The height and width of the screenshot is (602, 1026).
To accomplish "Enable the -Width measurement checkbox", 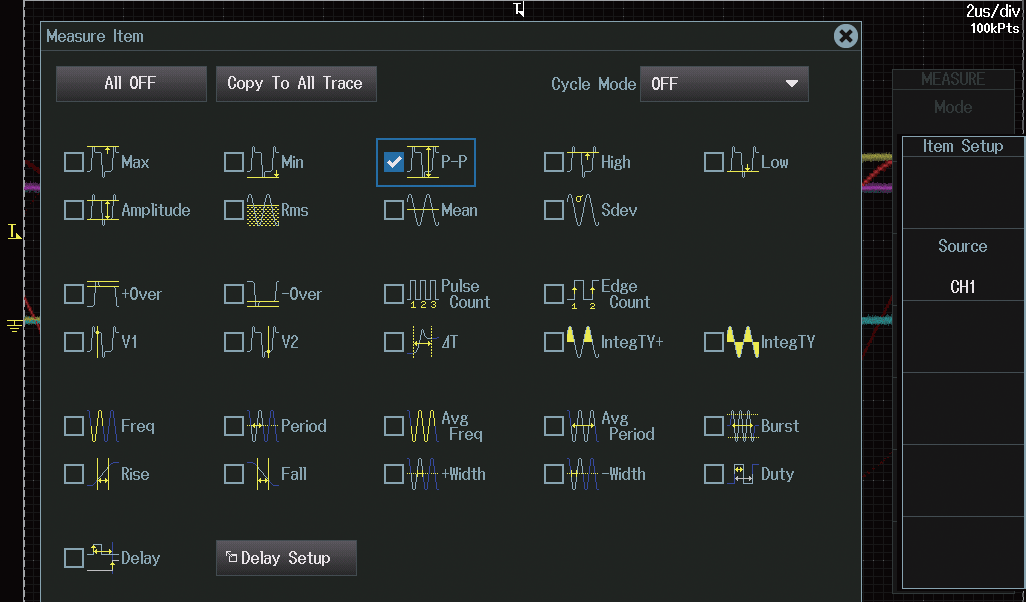I will point(554,474).
